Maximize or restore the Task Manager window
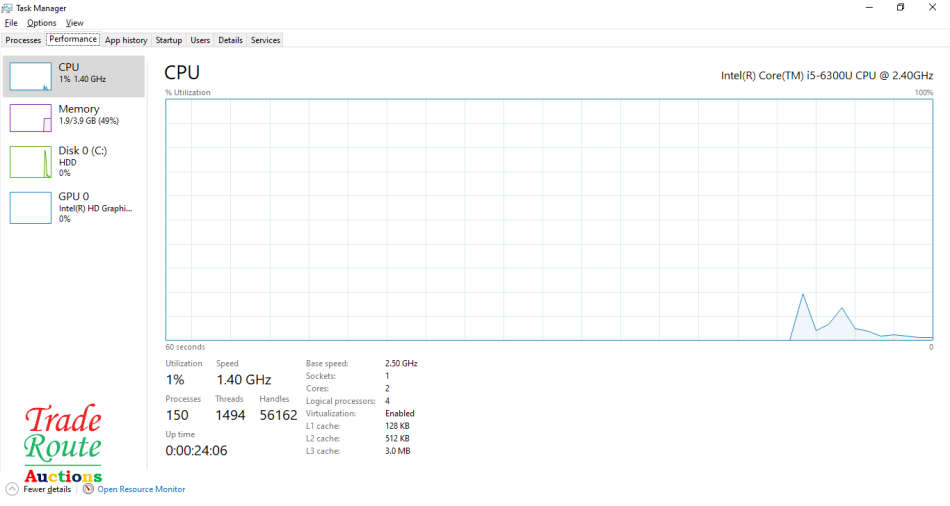This screenshot has height=506, width=950. coord(900,8)
